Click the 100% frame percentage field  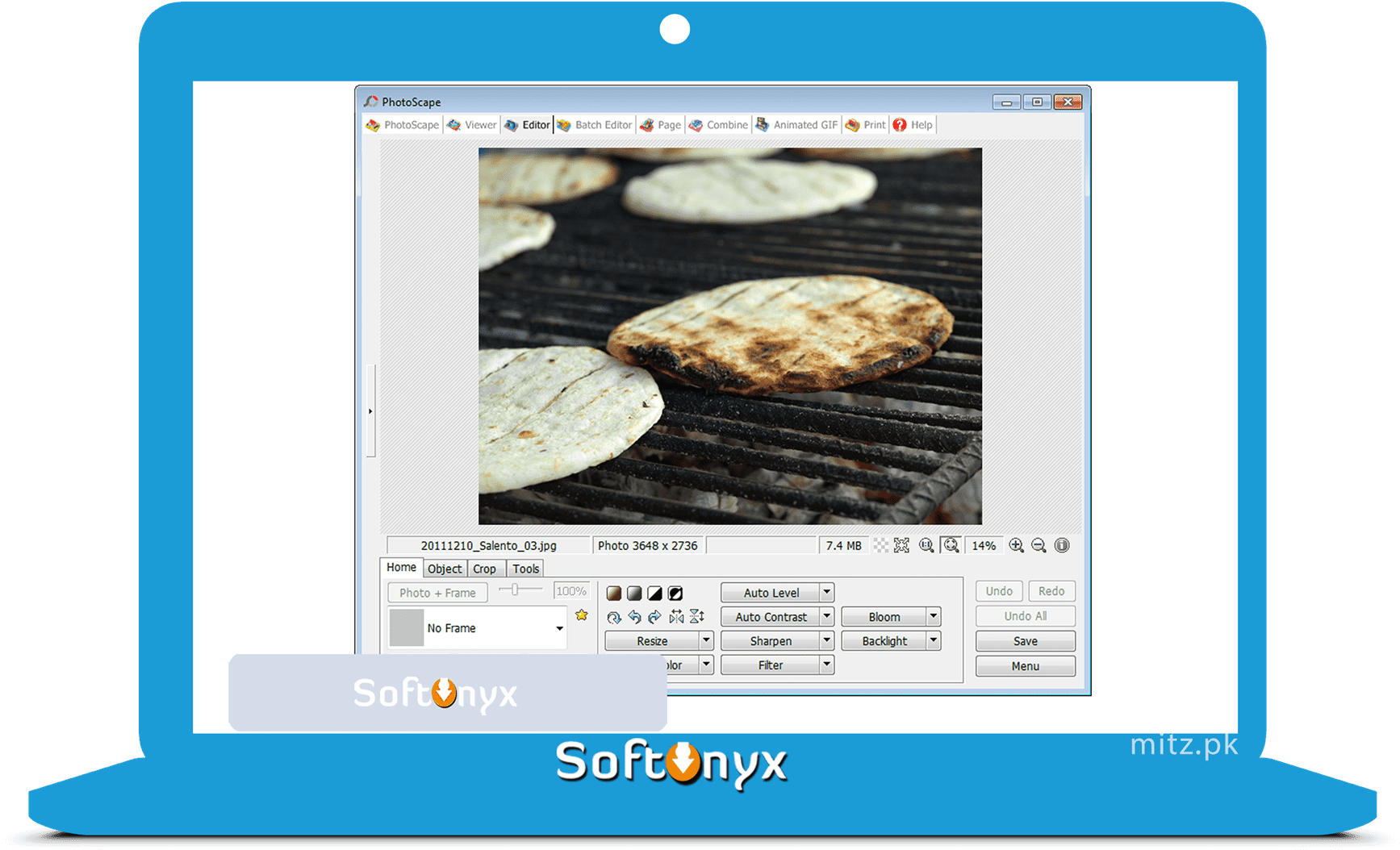tap(571, 592)
